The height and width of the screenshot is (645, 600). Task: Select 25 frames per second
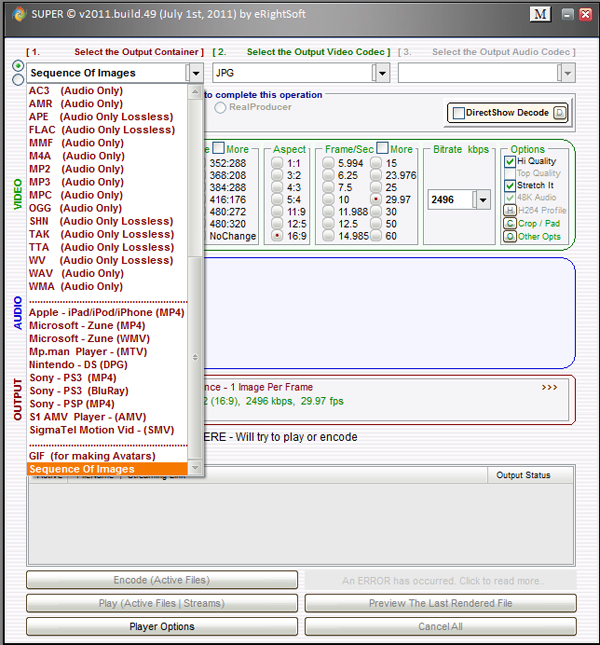click(376, 187)
